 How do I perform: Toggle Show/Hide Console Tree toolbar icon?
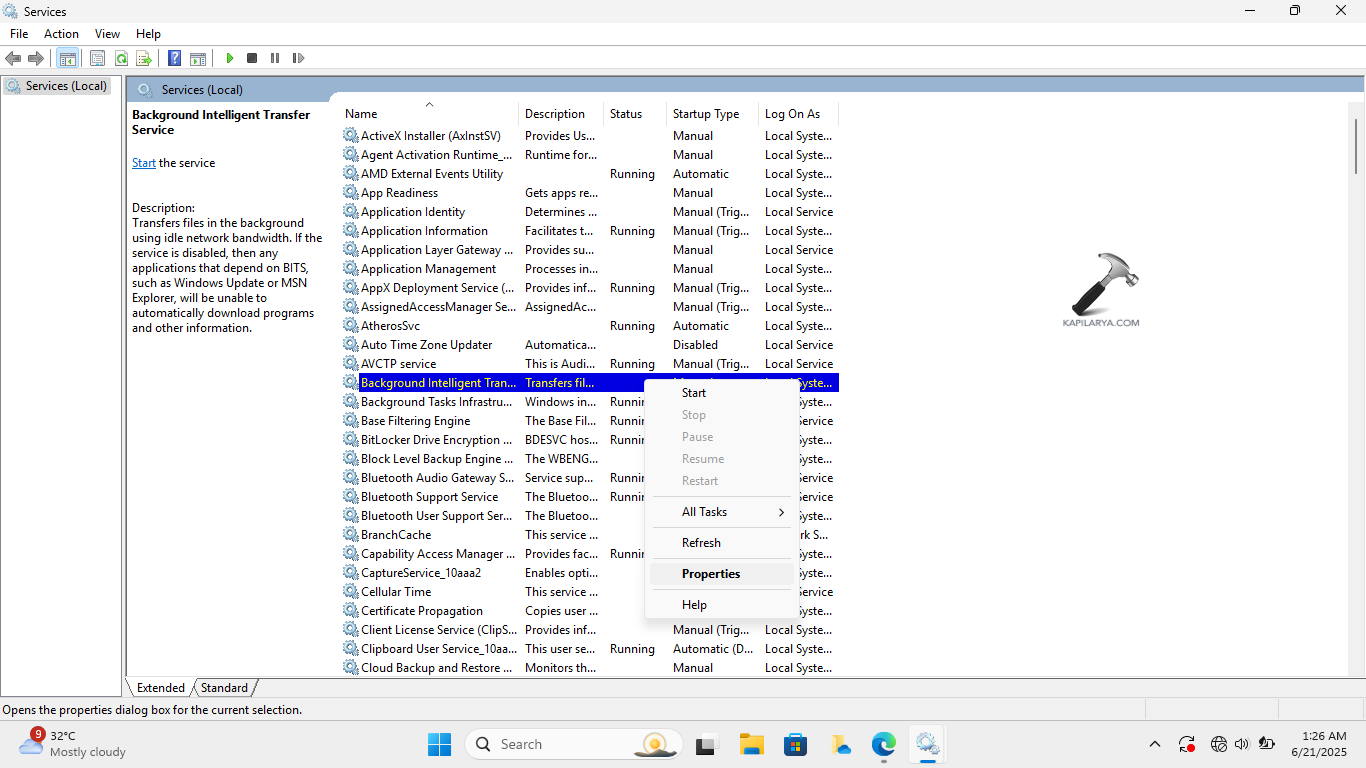click(x=67, y=58)
